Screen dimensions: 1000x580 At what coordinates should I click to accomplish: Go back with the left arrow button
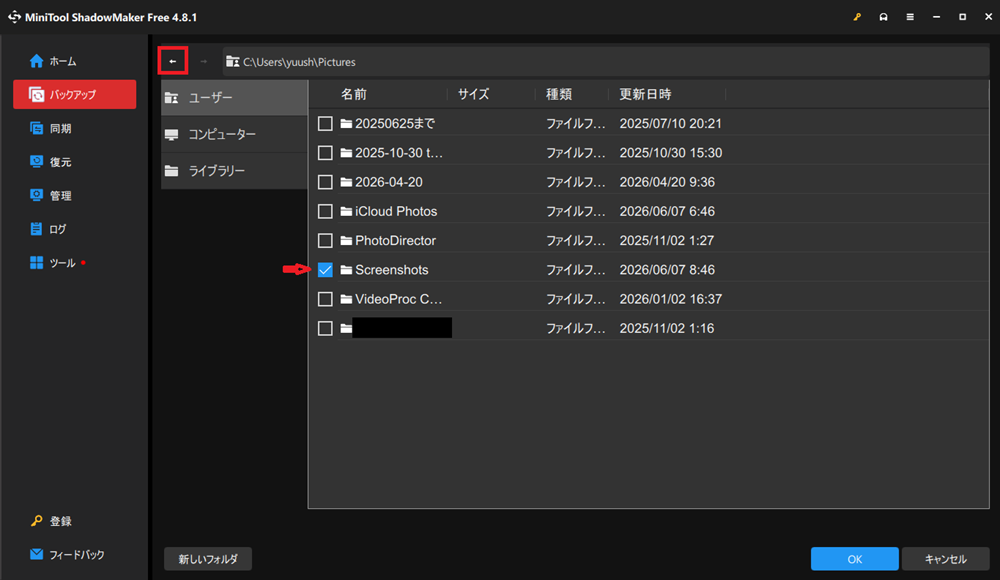tap(173, 61)
